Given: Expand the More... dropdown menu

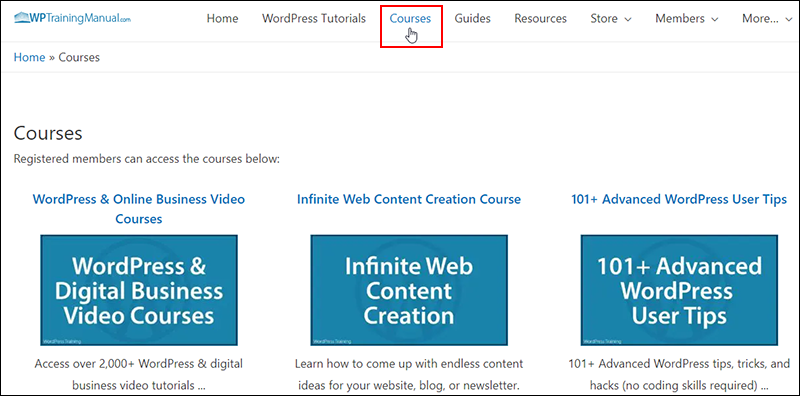Looking at the screenshot, I should click(x=767, y=19).
